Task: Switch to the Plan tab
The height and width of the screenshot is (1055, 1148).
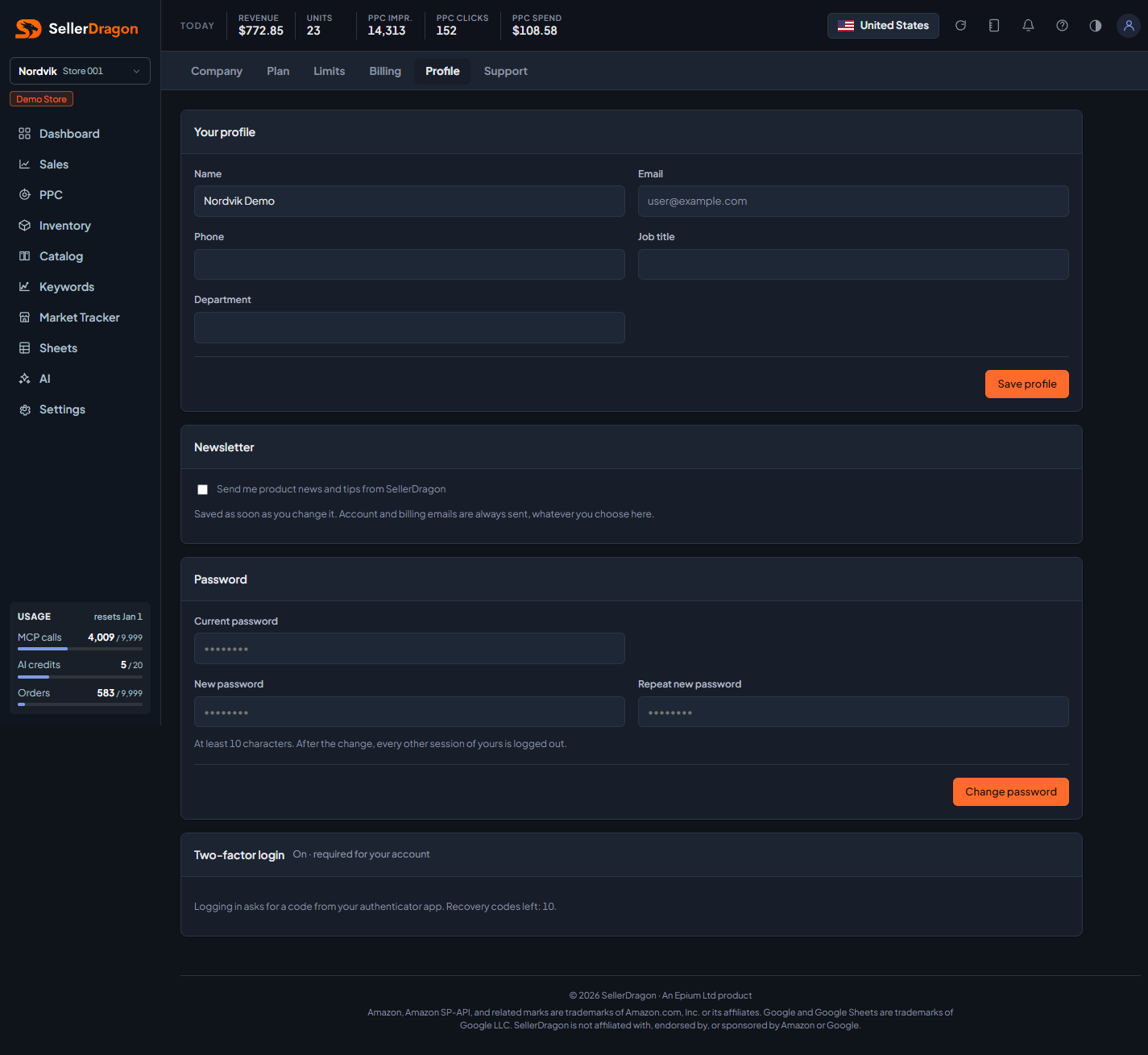Action: pyautogui.click(x=278, y=71)
